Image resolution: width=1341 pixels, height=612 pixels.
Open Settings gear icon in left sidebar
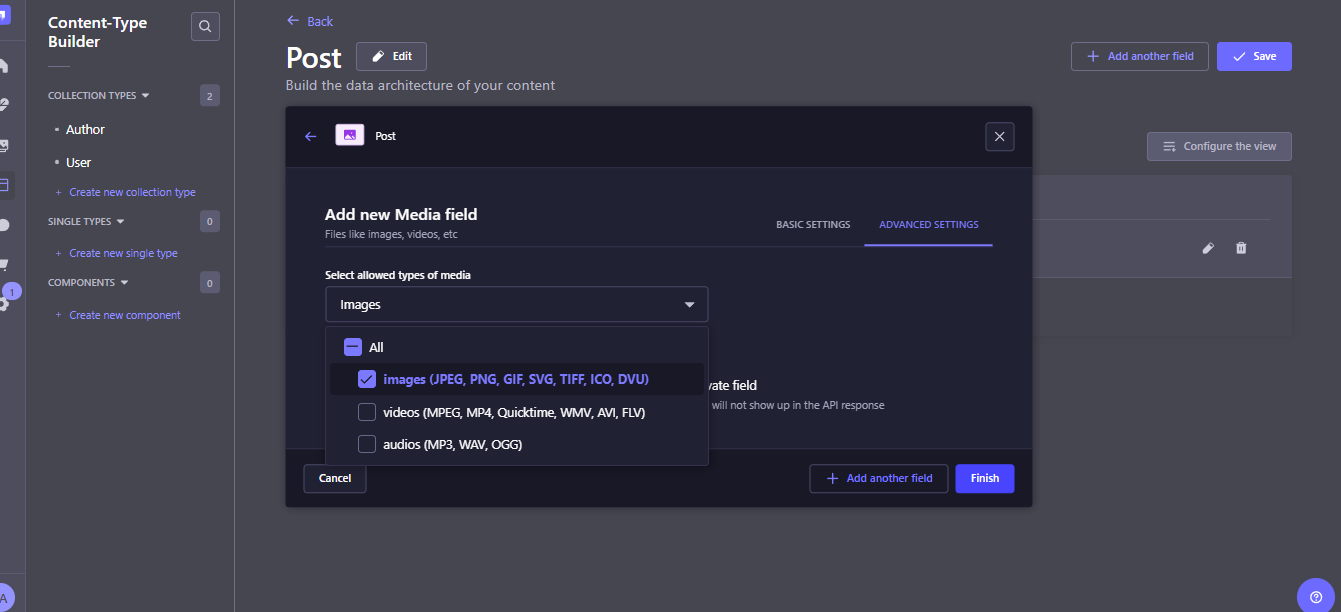(4, 304)
